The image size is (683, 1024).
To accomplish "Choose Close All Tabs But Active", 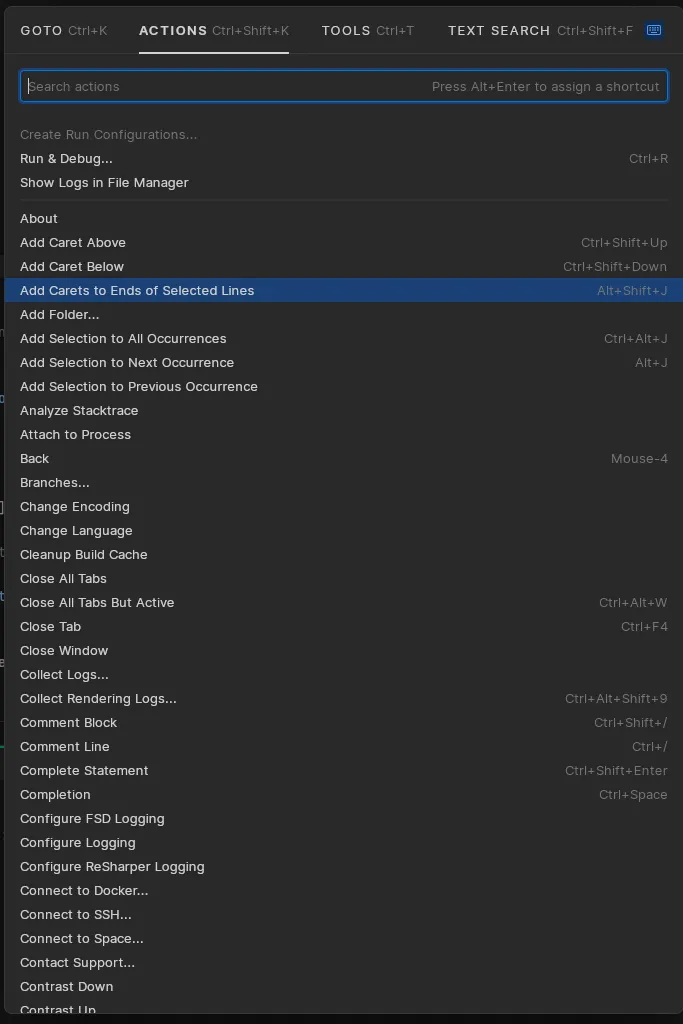I will click(97, 603).
